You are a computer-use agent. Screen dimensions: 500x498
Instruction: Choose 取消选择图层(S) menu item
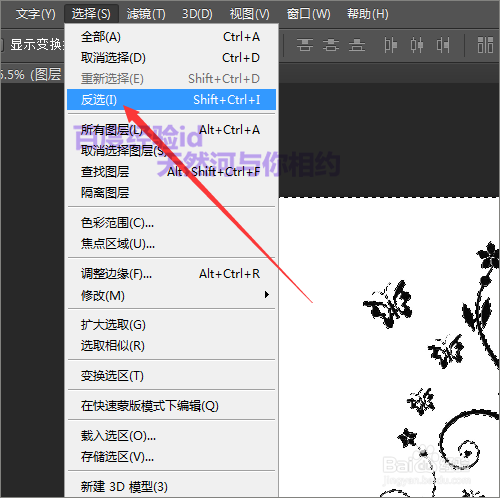click(x=171, y=151)
